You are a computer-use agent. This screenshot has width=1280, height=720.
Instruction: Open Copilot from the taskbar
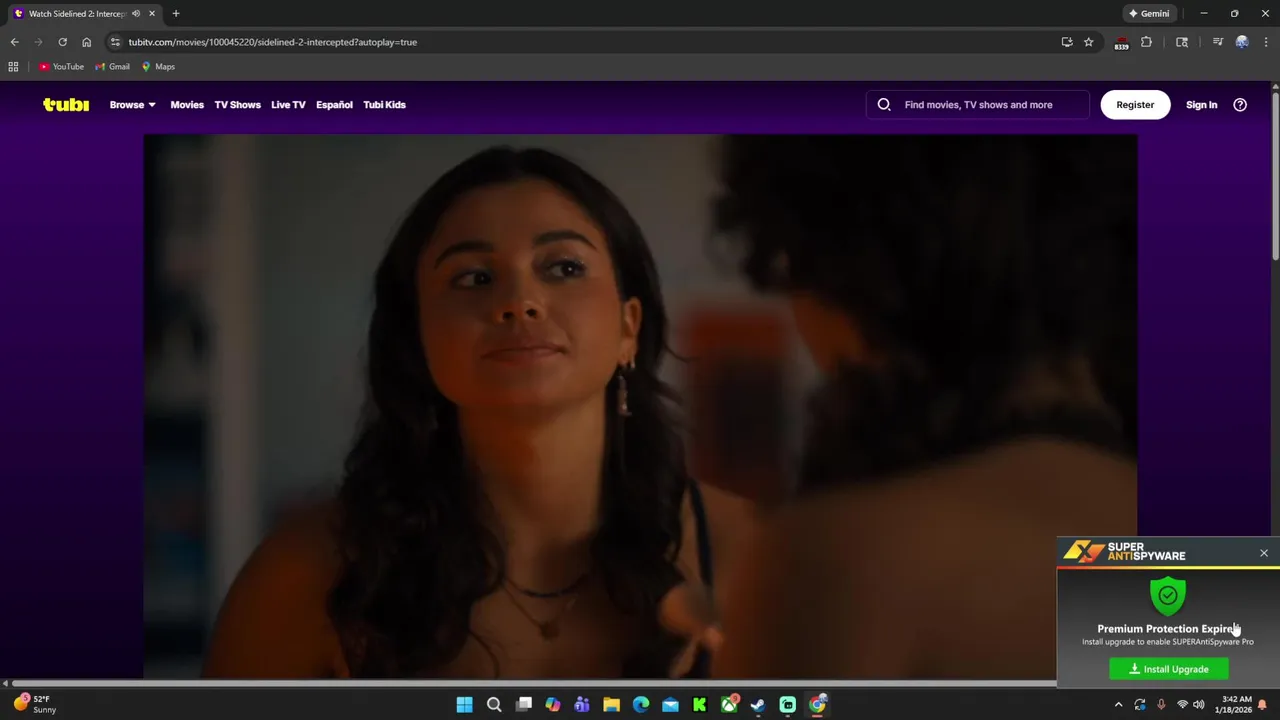click(x=553, y=705)
